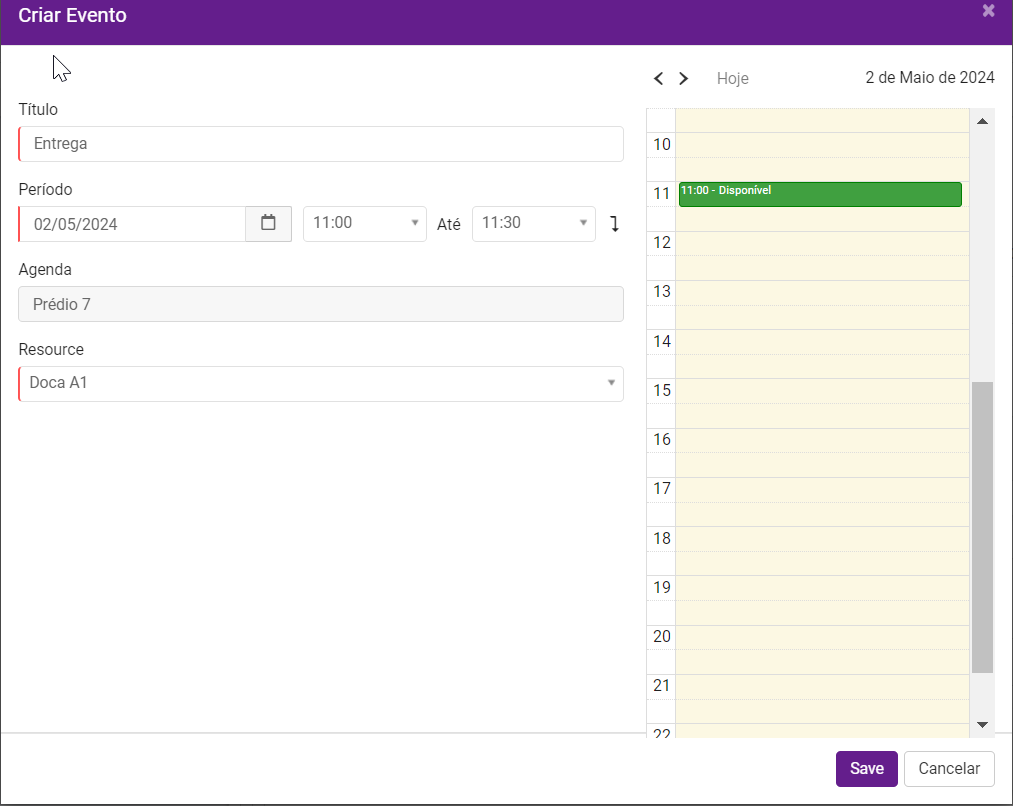
Task: Click the Save button
Action: 866,769
